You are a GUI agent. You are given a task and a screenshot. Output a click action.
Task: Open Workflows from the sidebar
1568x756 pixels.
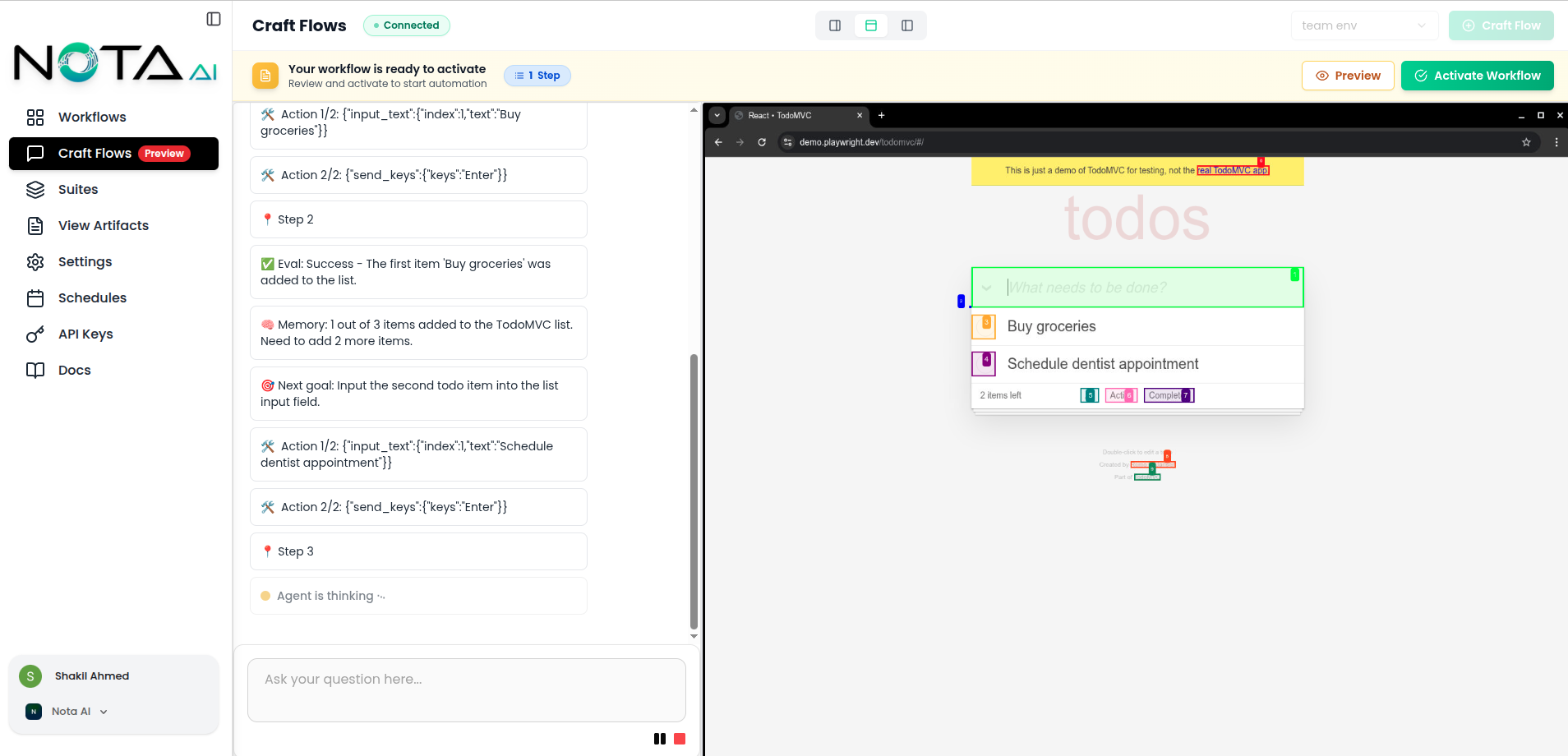[x=93, y=117]
